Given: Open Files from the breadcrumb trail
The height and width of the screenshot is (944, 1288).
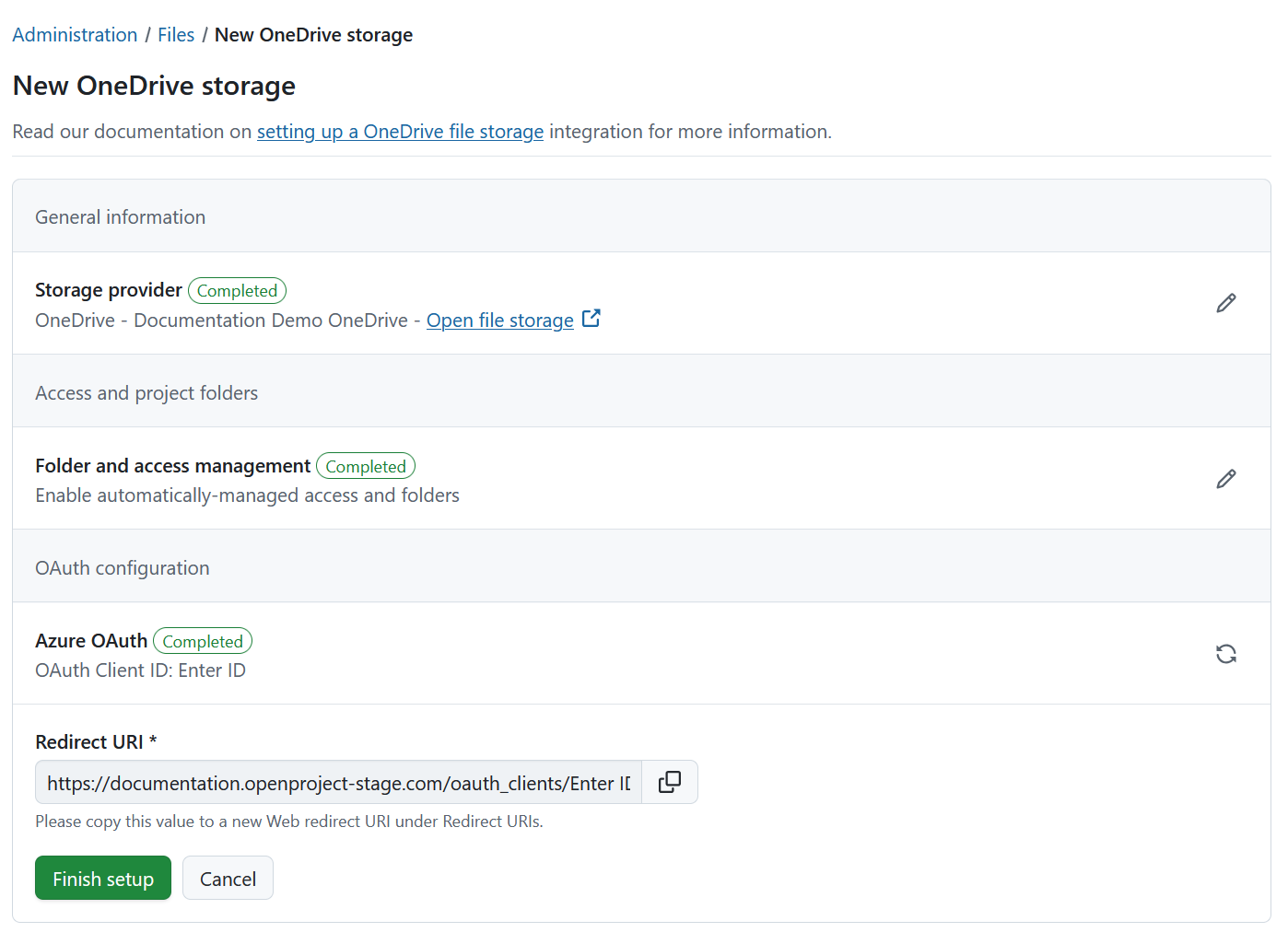Looking at the screenshot, I should pos(176,34).
